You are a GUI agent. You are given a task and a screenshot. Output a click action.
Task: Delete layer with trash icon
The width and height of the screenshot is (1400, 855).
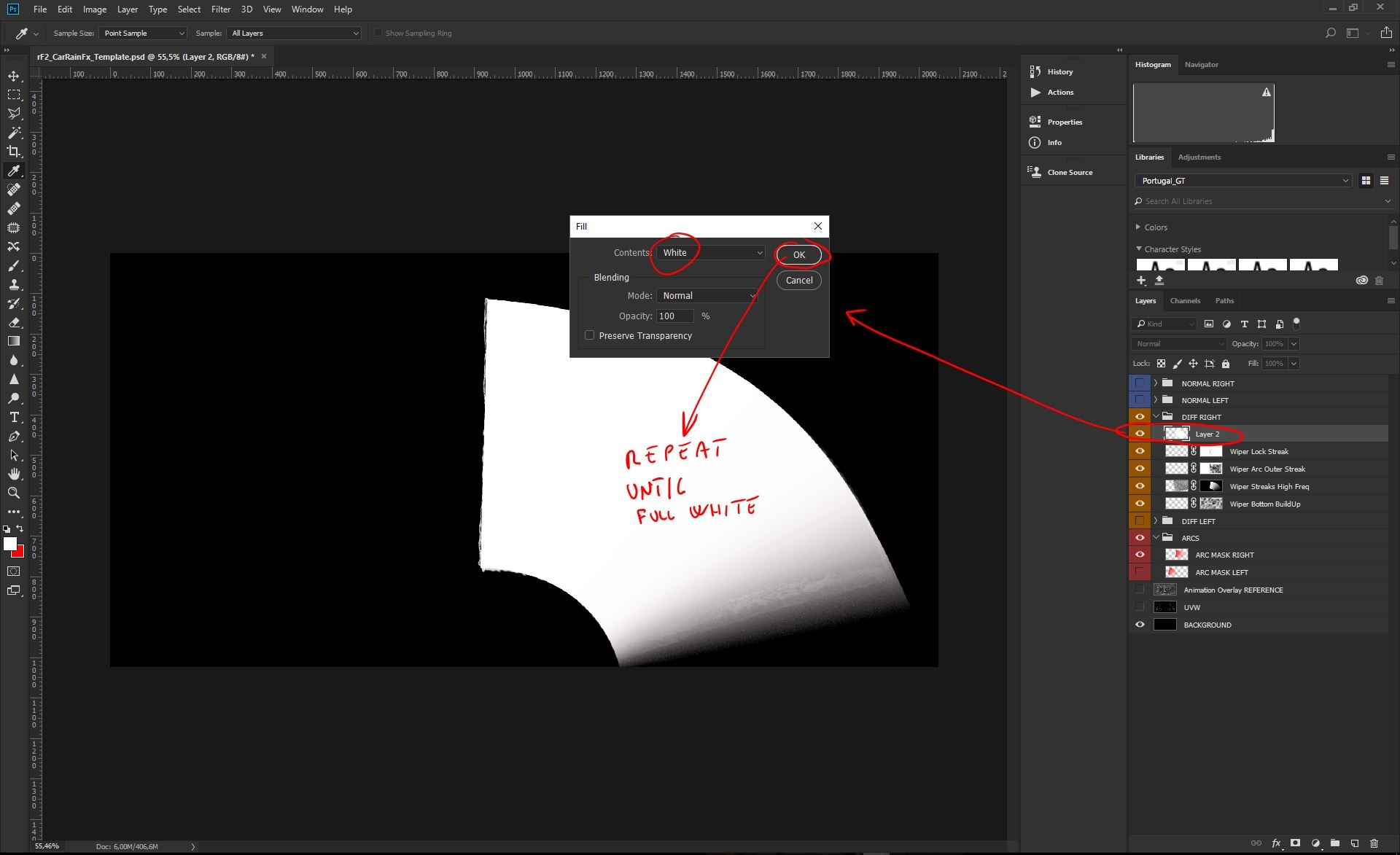point(1374,843)
